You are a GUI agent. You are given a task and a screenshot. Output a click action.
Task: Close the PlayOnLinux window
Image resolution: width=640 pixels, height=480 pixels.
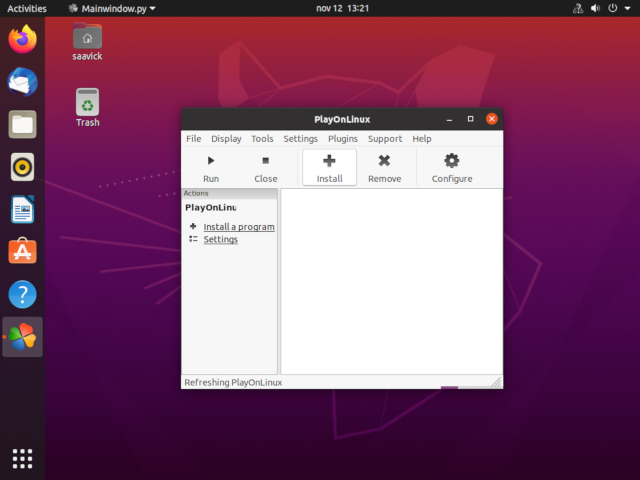click(491, 119)
